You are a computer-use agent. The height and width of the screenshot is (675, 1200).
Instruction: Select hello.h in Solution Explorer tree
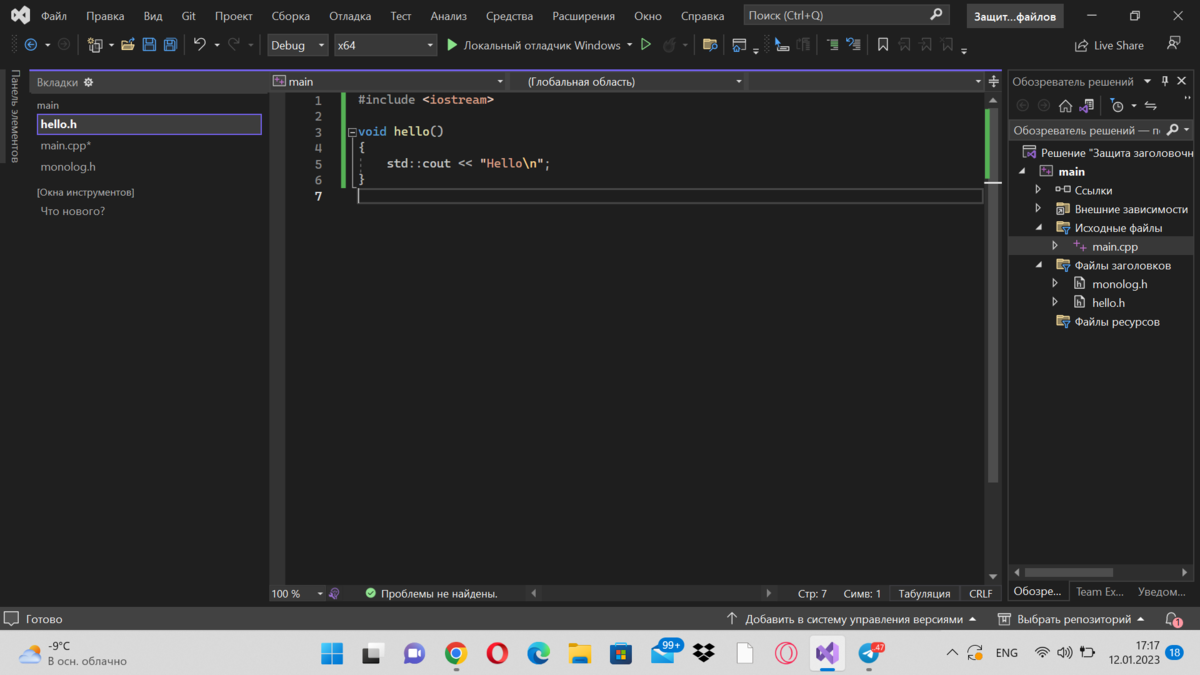tap(1108, 303)
